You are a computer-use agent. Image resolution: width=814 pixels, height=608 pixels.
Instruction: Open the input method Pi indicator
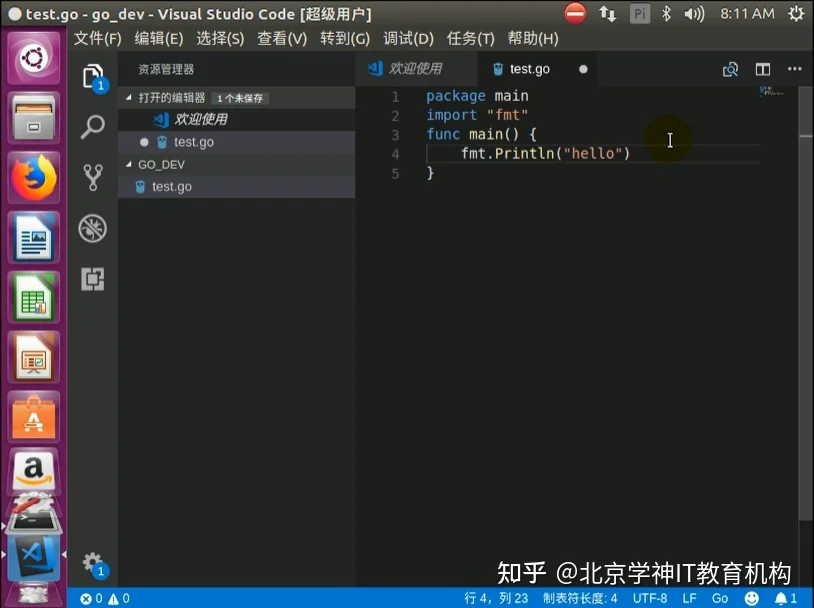(640, 13)
